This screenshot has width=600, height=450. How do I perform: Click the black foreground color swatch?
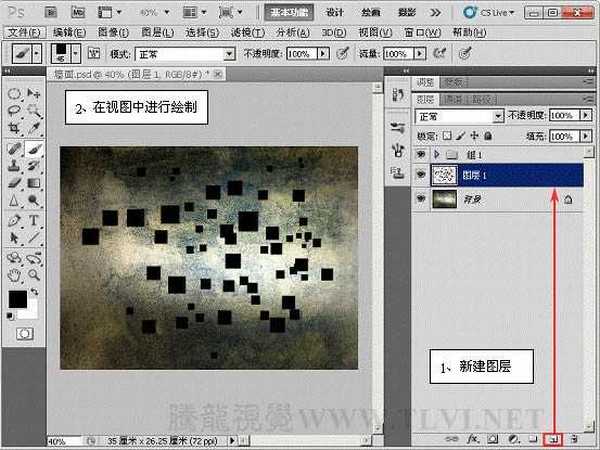click(17, 298)
